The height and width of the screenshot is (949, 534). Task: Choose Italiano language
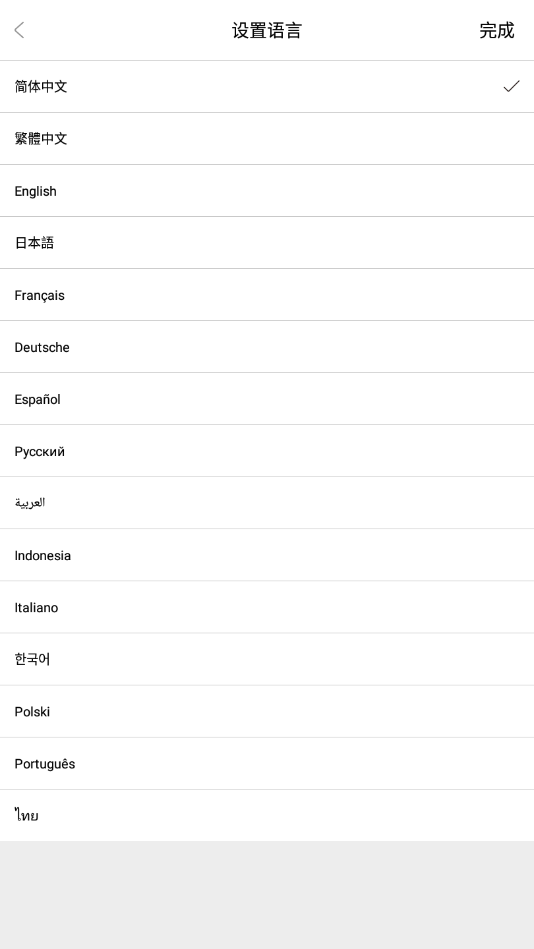pos(267,607)
